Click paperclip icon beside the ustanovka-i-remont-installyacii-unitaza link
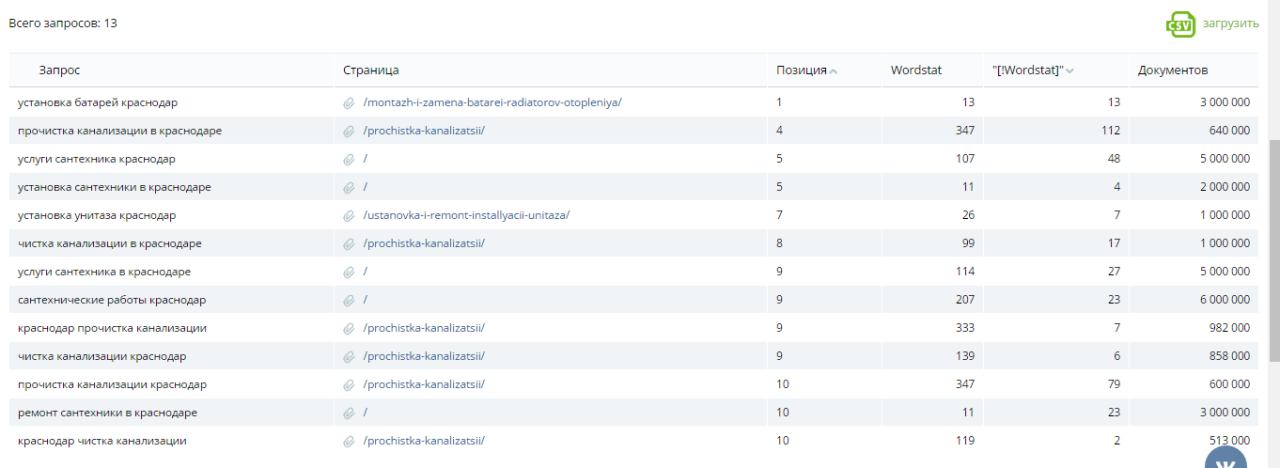The width and height of the screenshot is (1280, 468). (x=349, y=215)
